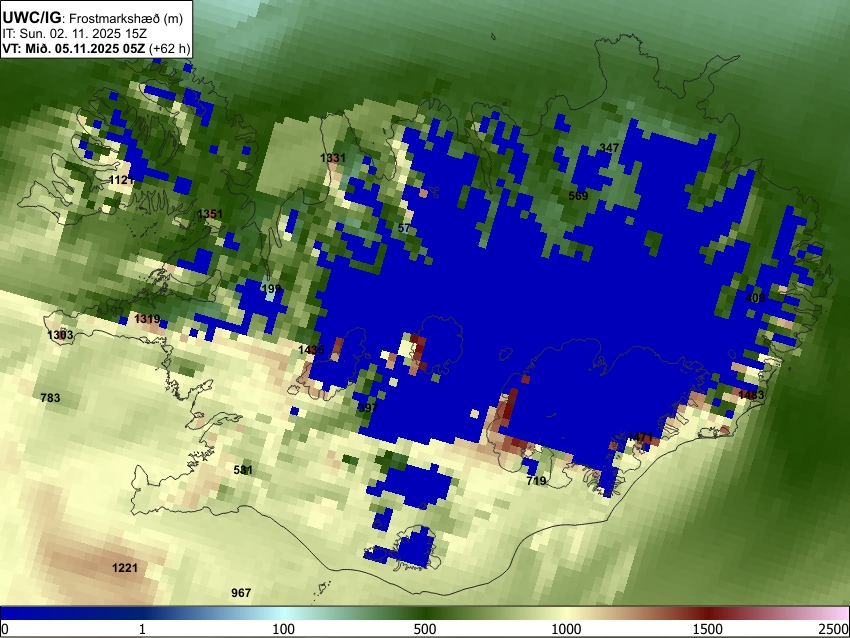Click the map value 1351

click(x=210, y=214)
